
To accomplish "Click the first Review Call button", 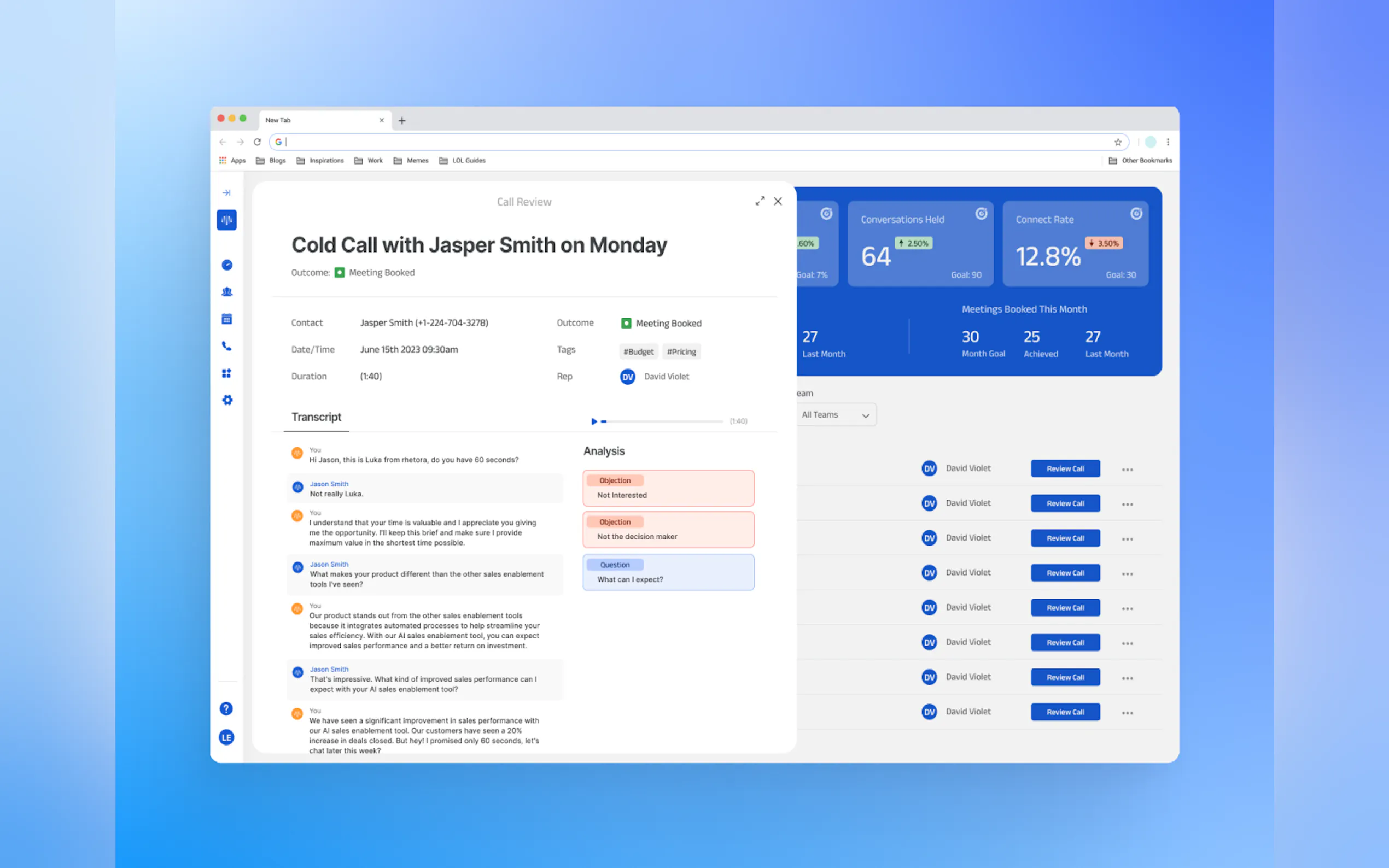I will tap(1065, 468).
